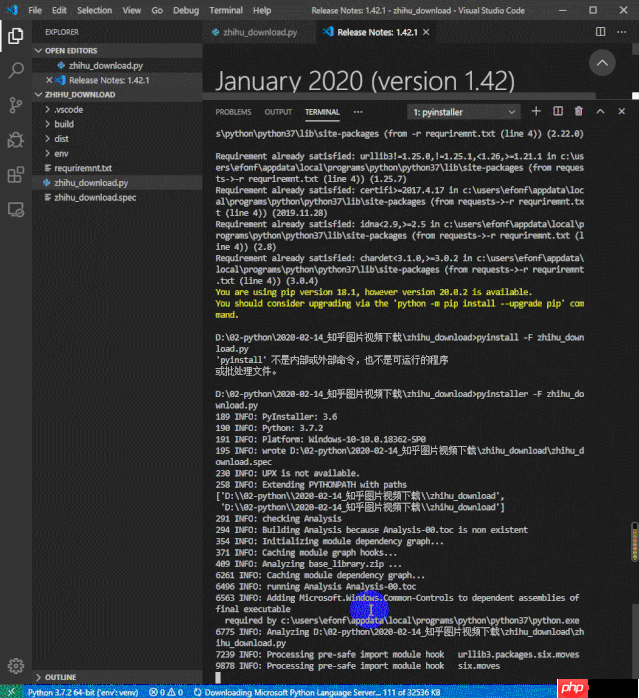This screenshot has height=698, width=639.
Task: Click the split editor right icon
Action: (600, 32)
